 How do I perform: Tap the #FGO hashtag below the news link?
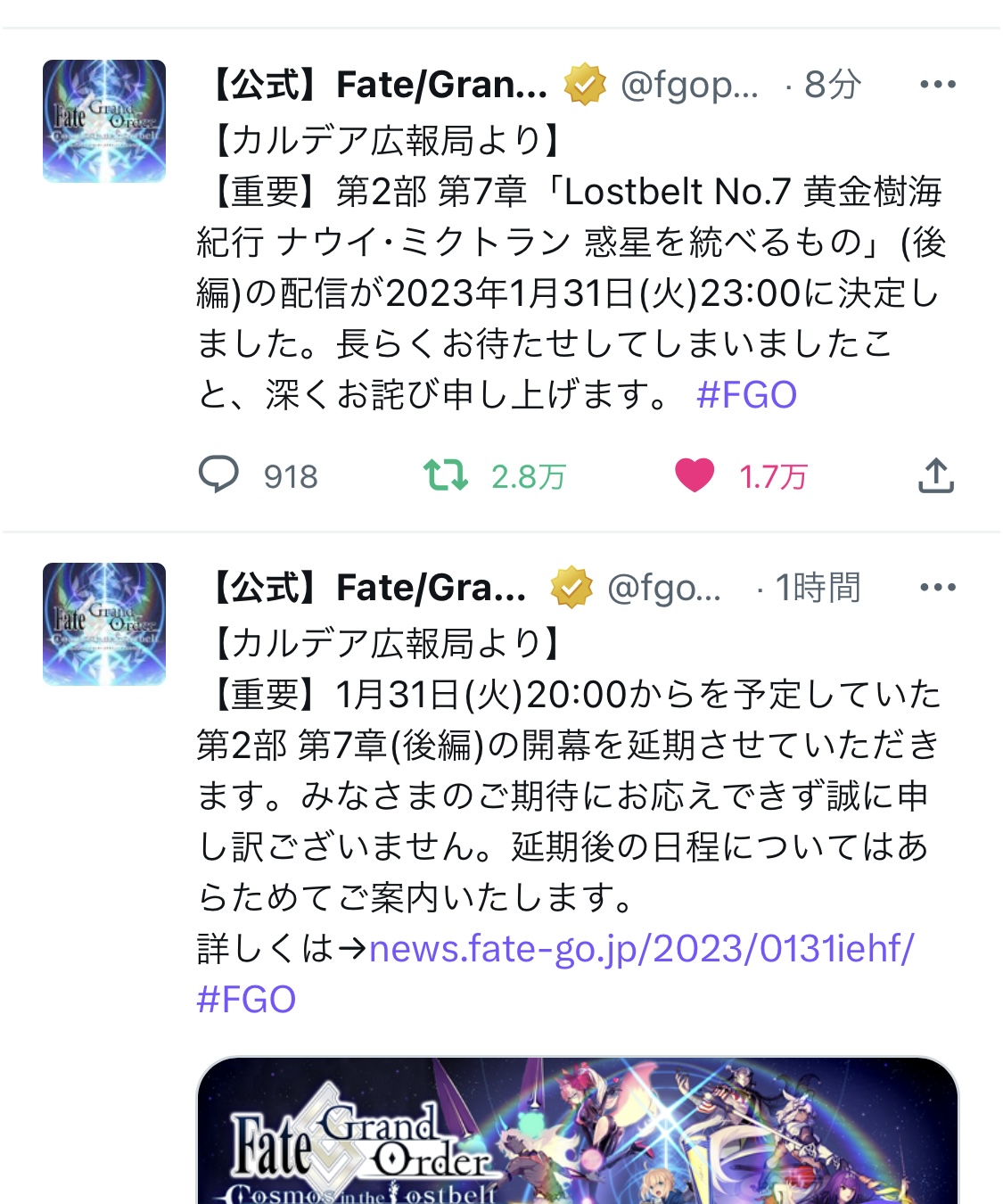tap(246, 1000)
